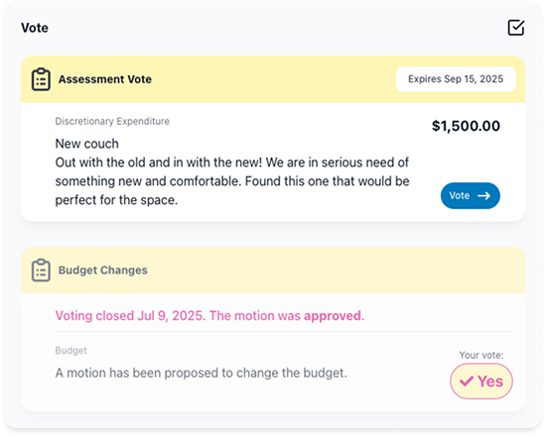
Task: Open the Assessment Vote card header
Action: pyautogui.click(x=273, y=79)
